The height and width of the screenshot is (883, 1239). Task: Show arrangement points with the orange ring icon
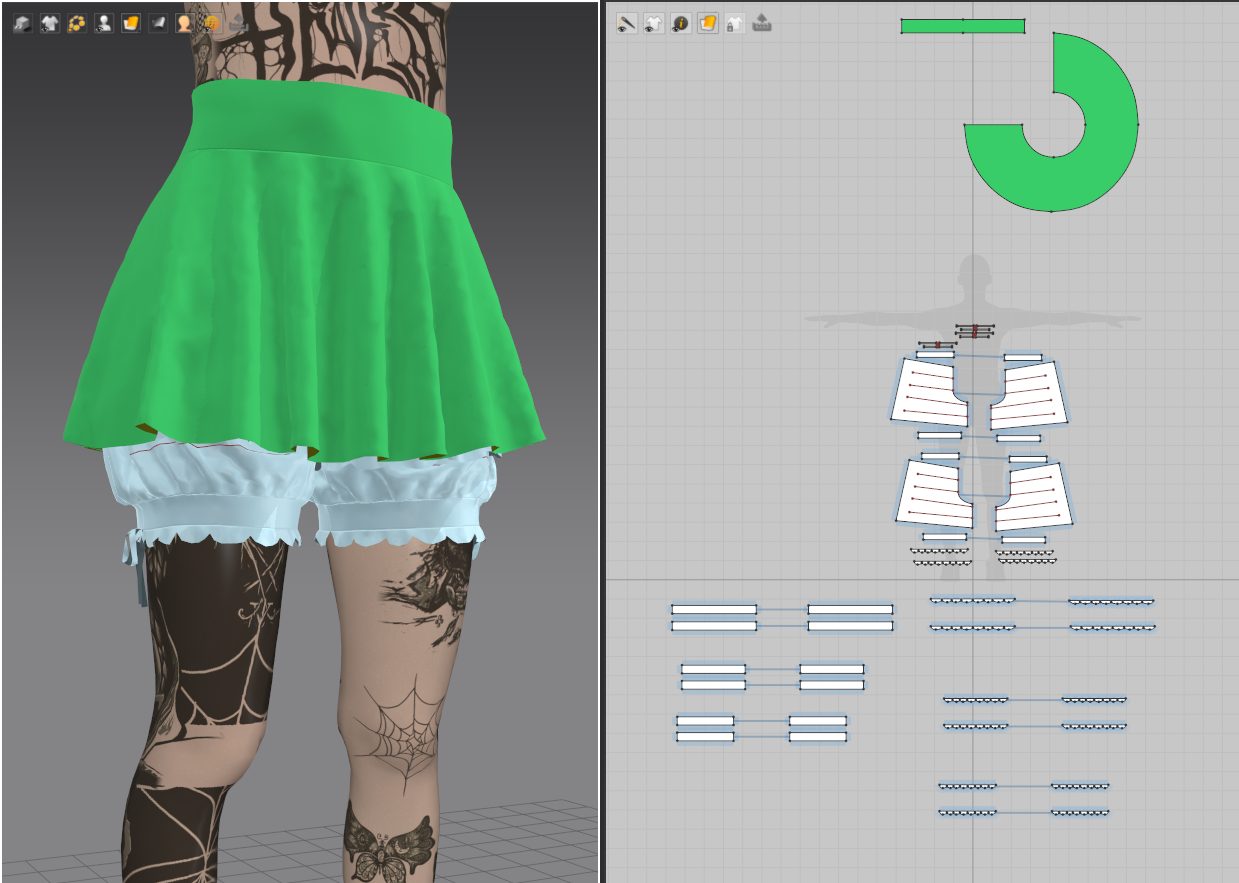[76, 23]
